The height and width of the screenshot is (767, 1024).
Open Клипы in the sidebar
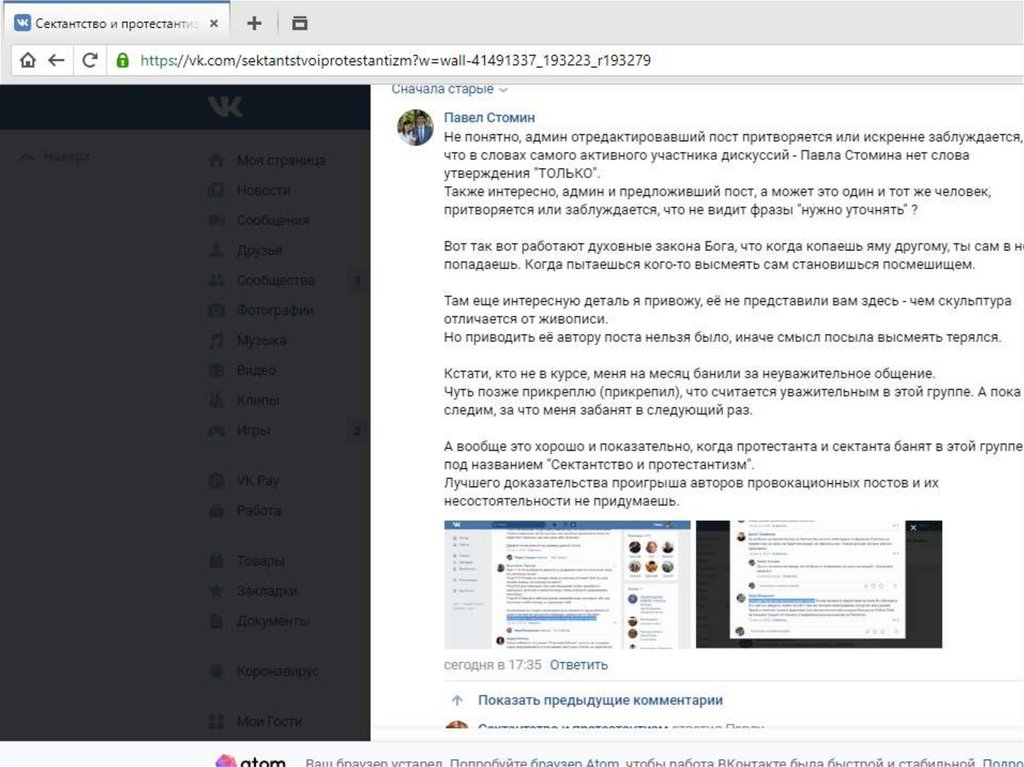pos(258,400)
